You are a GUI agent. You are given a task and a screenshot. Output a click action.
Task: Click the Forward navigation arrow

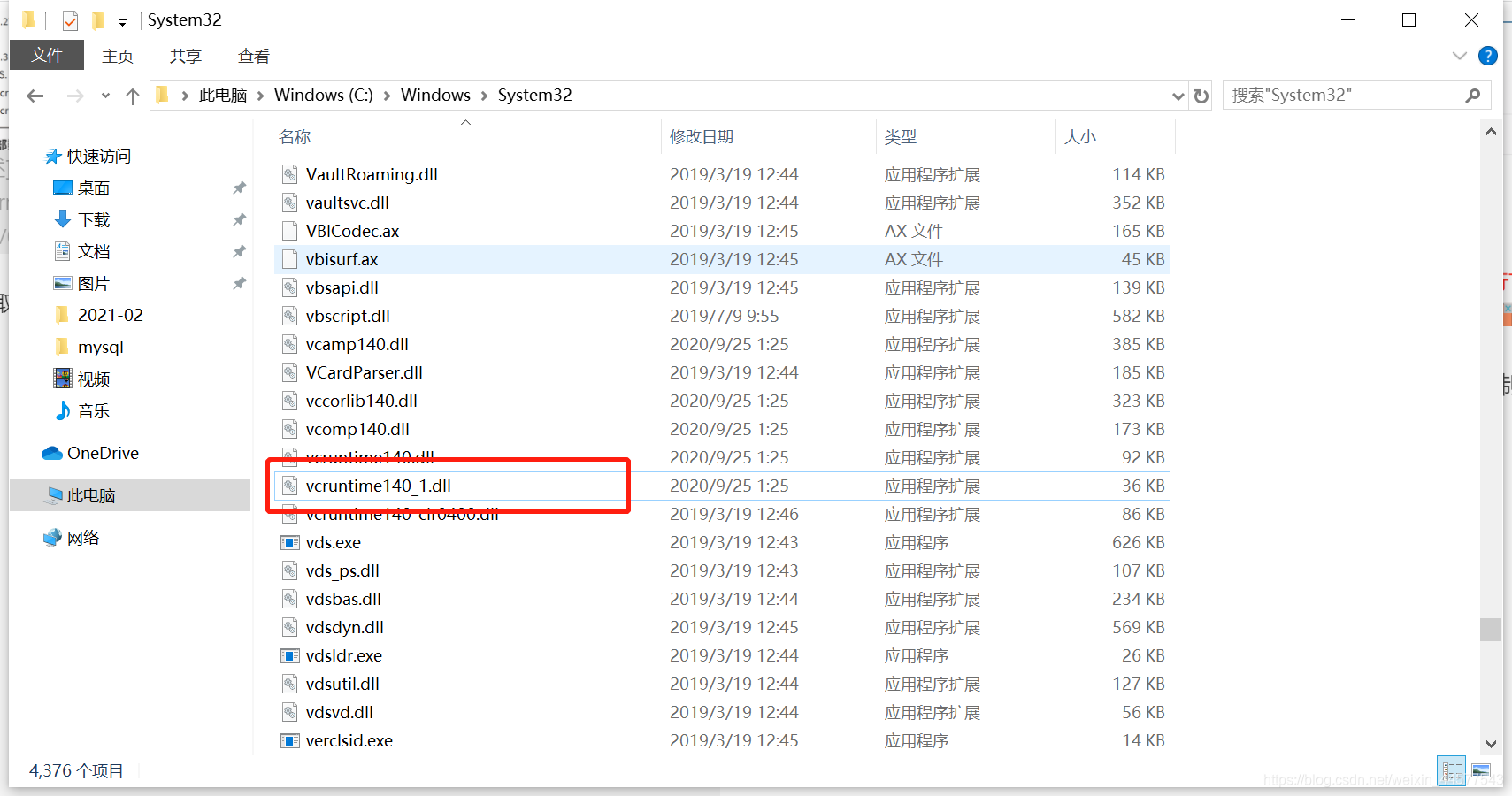tap(75, 96)
